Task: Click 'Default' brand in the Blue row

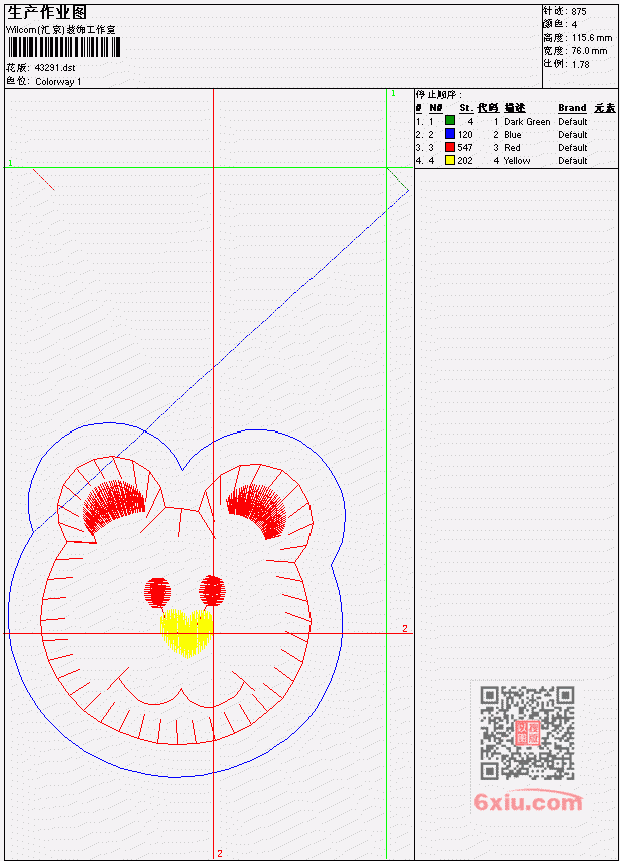Action: [573, 135]
